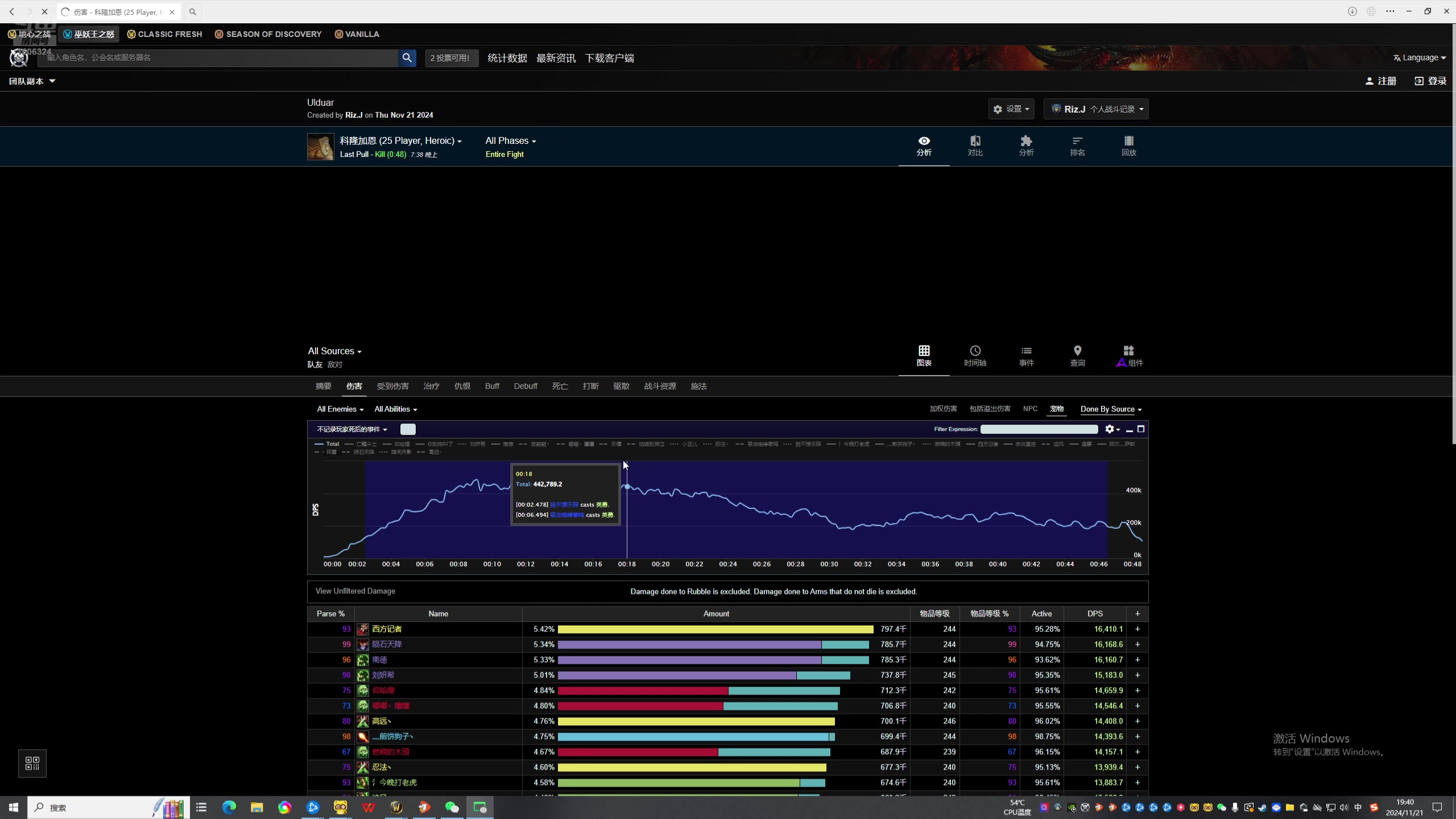The image size is (1456, 819).
Task: Focus the Filter Expression input field
Action: pyautogui.click(x=1039, y=429)
